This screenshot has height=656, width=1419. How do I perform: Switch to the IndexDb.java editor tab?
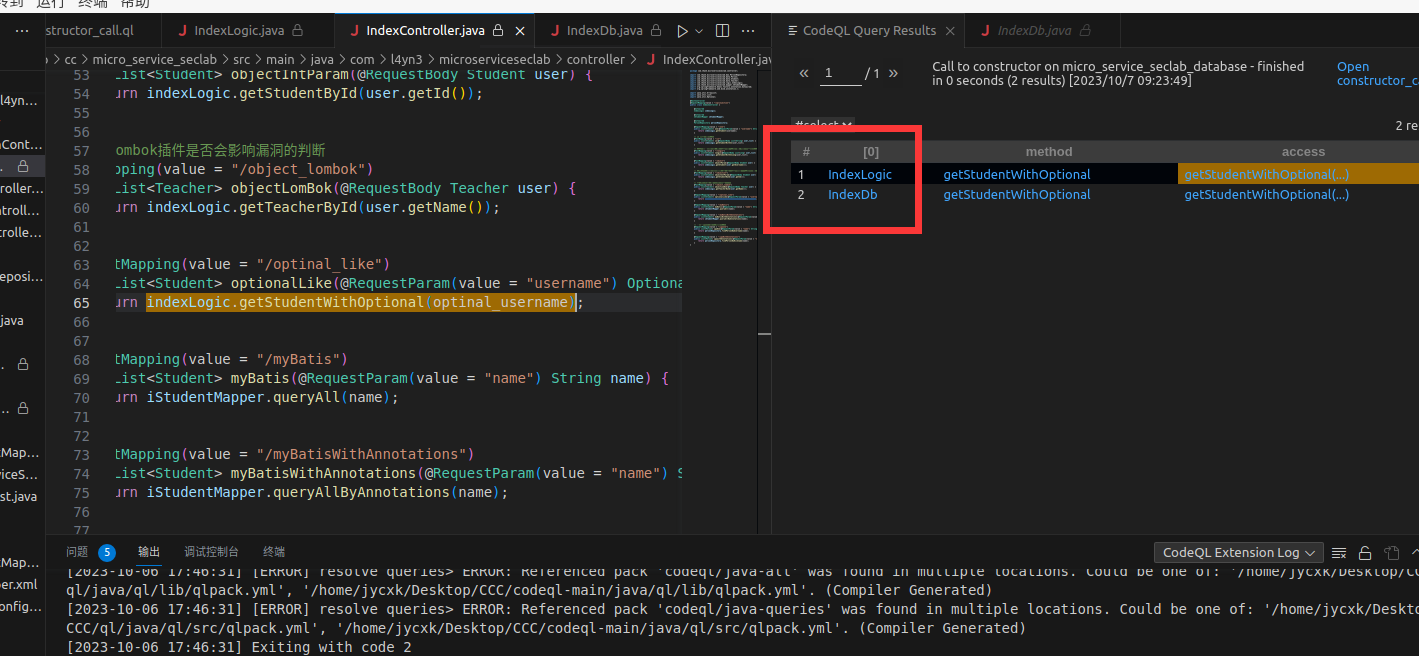(604, 31)
